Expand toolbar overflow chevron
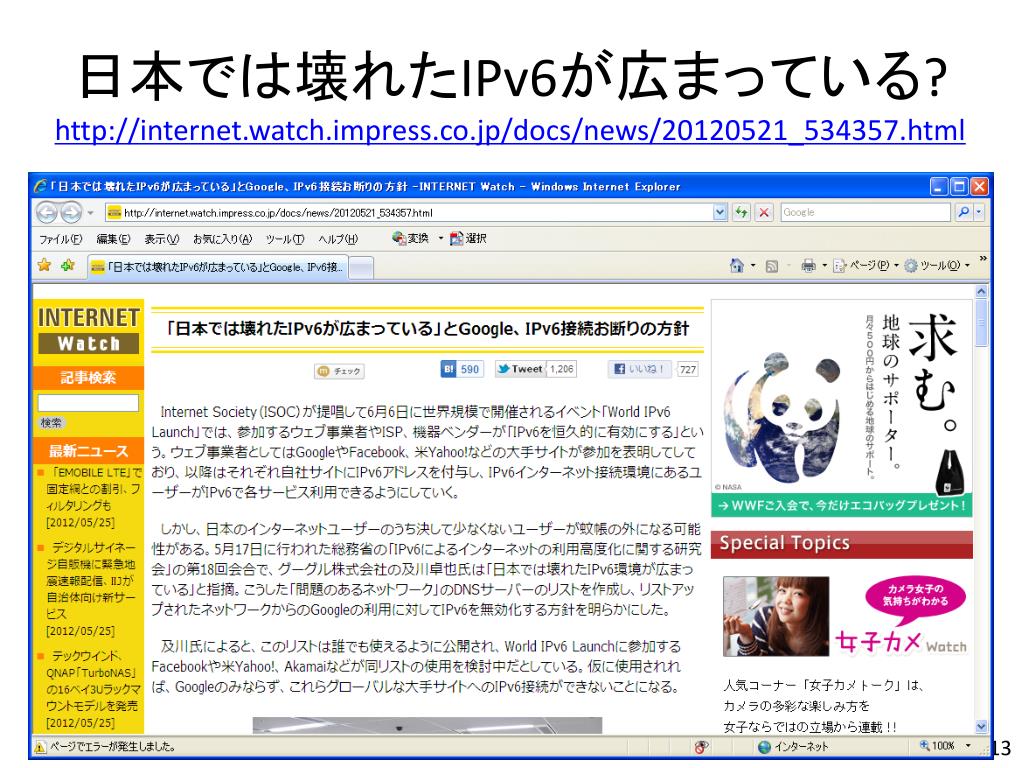 click(x=983, y=259)
